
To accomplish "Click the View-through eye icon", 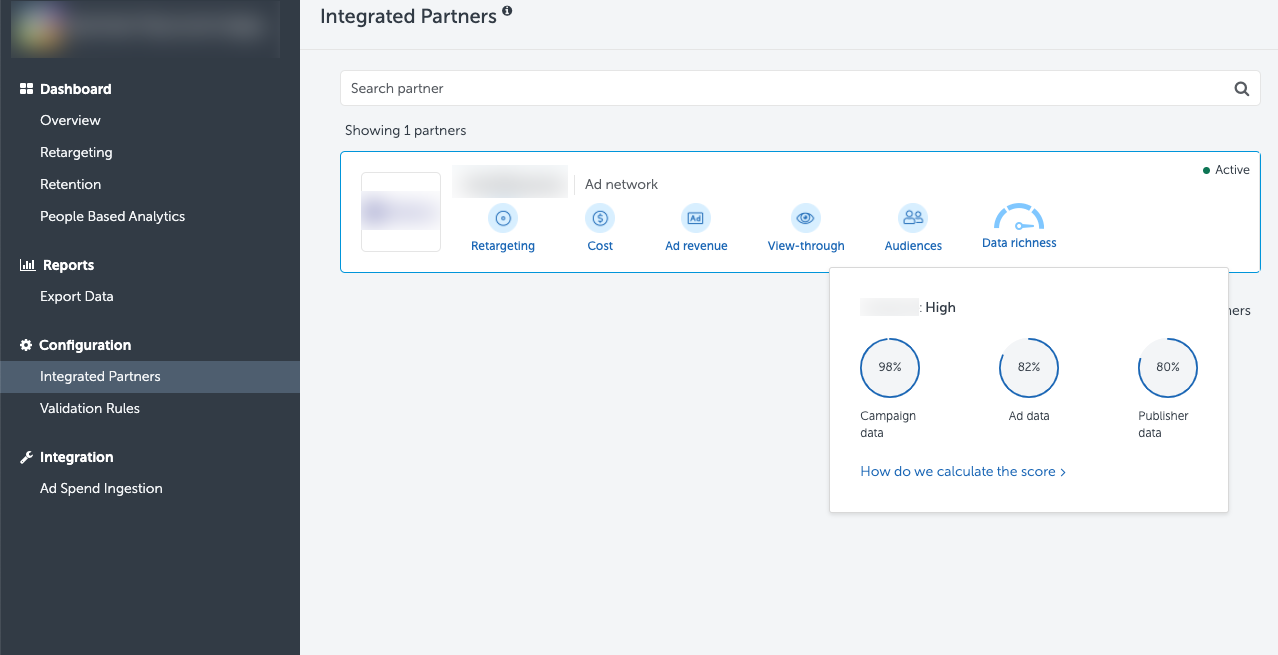I will point(806,218).
